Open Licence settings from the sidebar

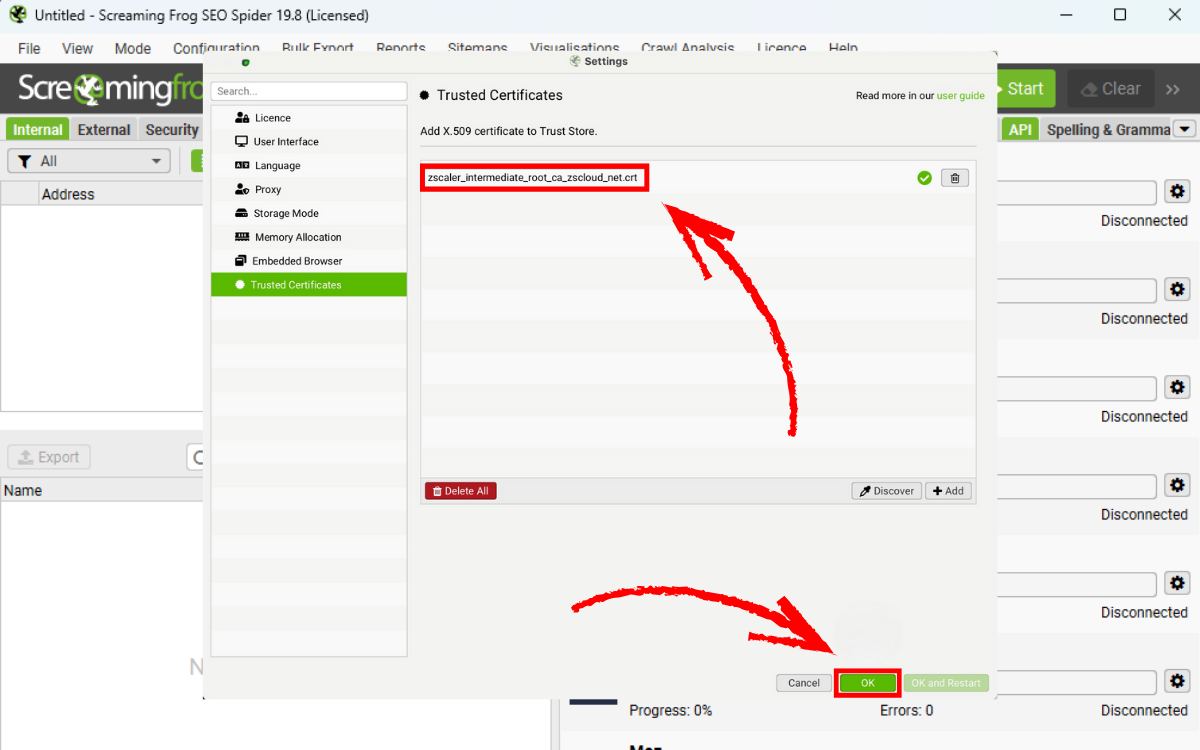coord(271,117)
